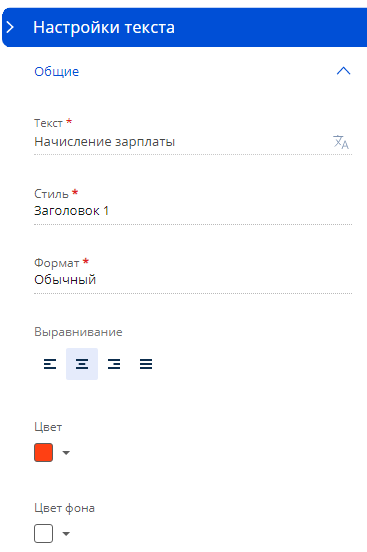Expand the arrow next to the Цвет фона swatch
Screen dimensions: 367x552
[x=66, y=534]
